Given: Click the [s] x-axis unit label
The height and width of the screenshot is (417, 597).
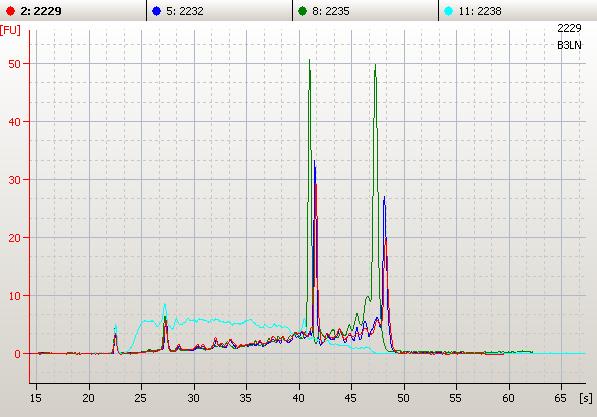Looking at the screenshot, I should [x=586, y=398].
